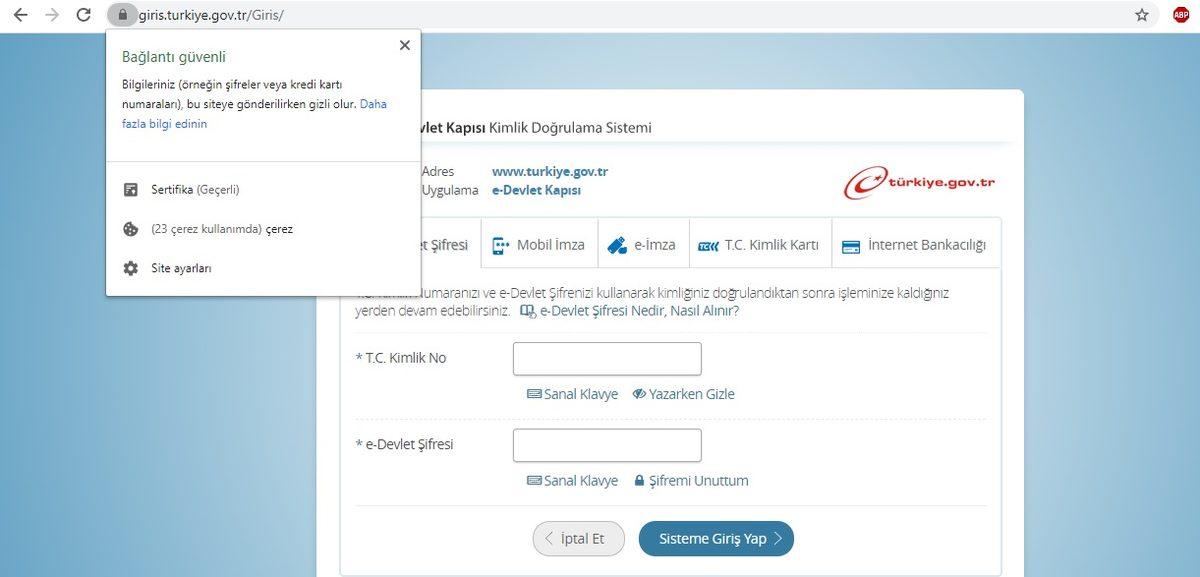Open Site ayarları via the gear icon

[x=130, y=267]
